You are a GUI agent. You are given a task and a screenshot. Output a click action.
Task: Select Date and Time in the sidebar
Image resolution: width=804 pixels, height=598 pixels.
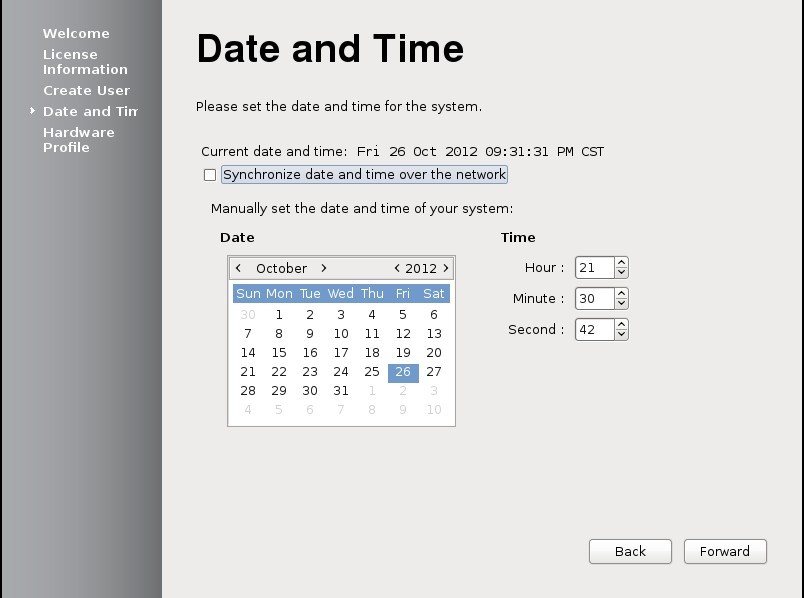90,111
